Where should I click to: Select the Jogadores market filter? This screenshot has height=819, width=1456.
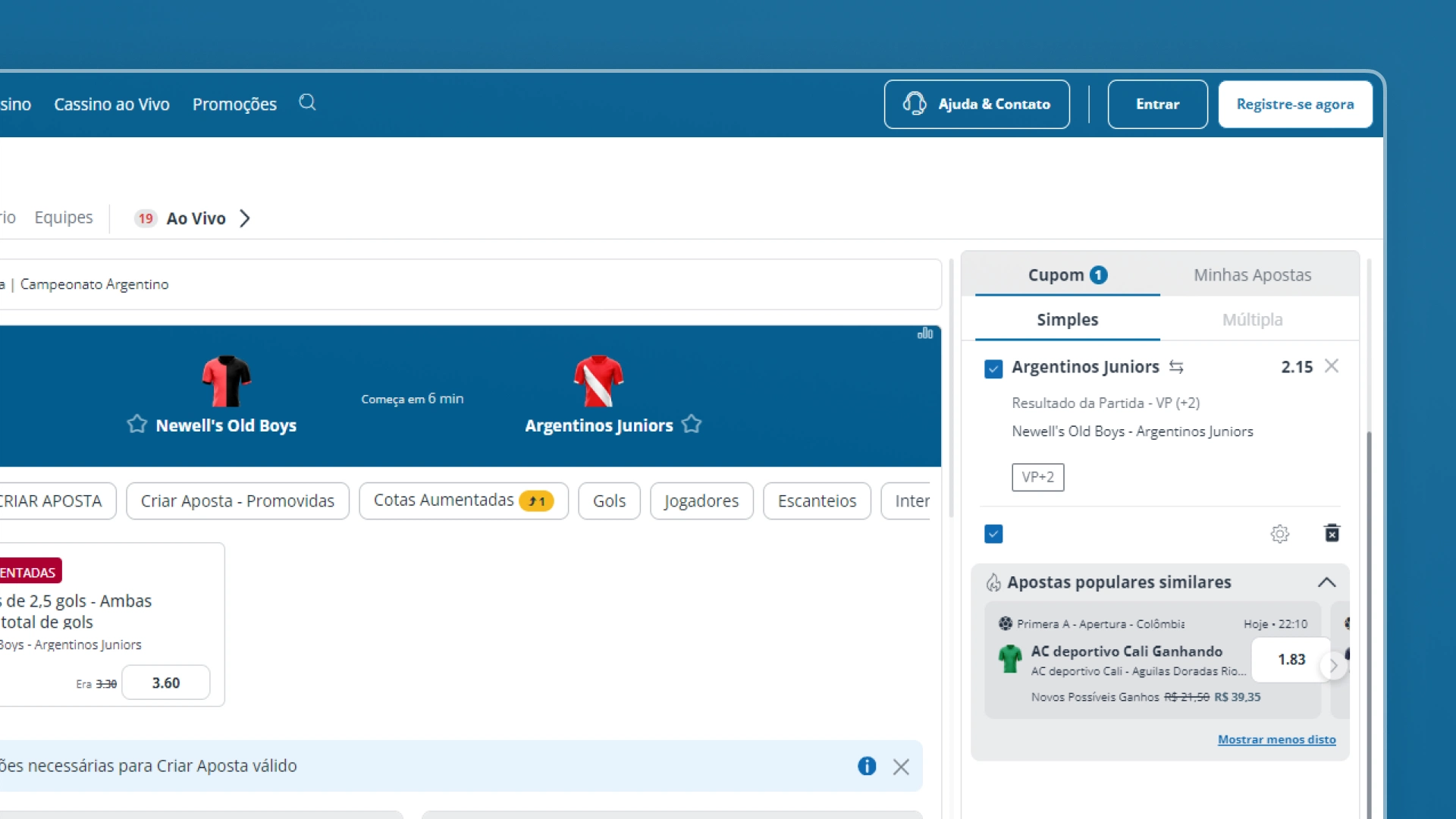[x=701, y=501]
